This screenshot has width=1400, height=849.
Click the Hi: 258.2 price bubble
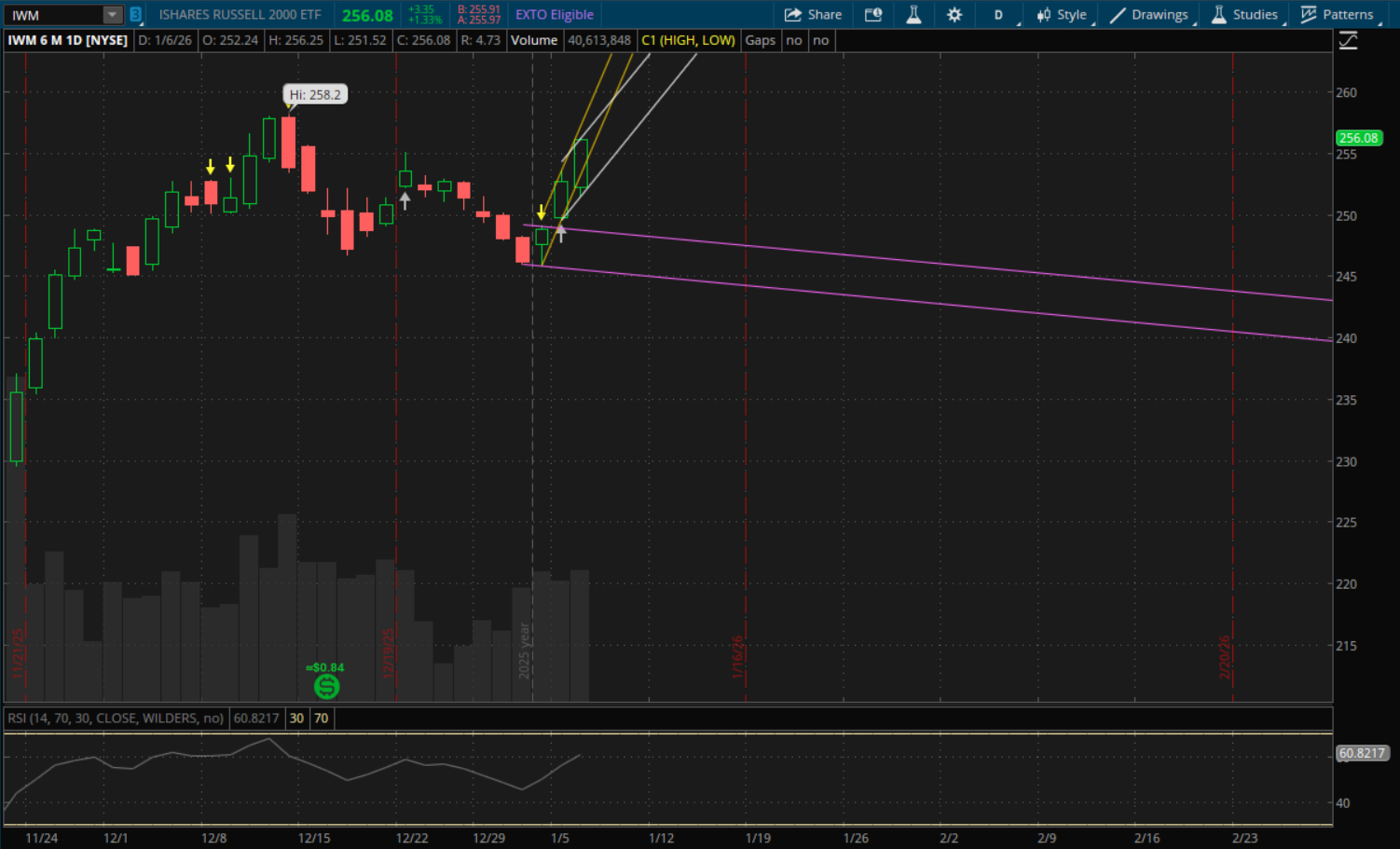pos(315,94)
